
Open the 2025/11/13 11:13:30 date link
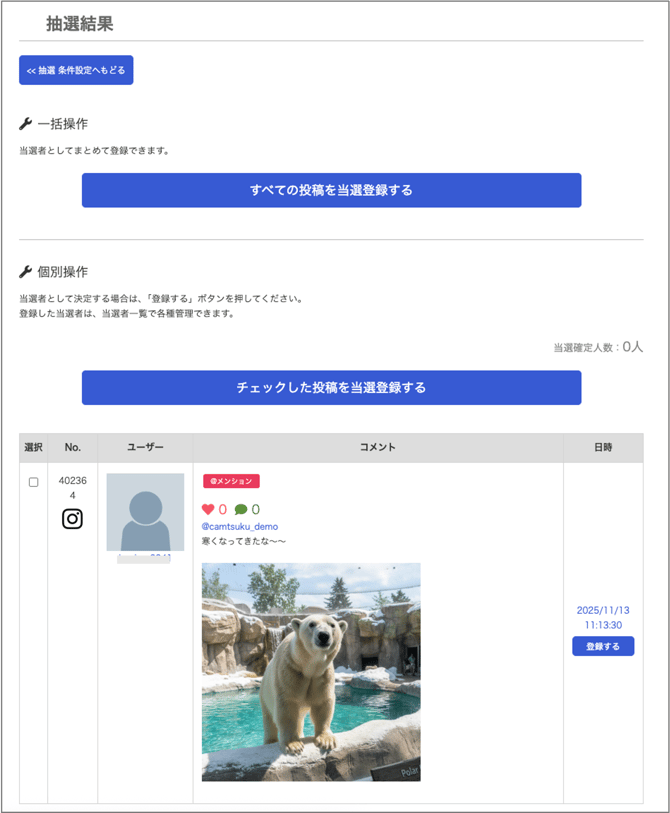(x=603, y=618)
